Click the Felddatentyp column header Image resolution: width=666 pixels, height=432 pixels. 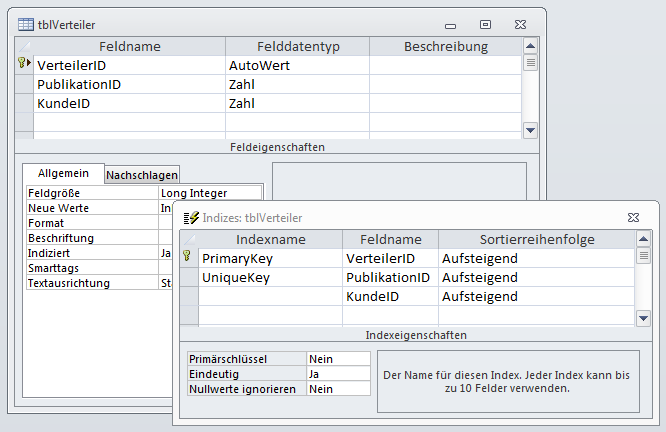coord(297,46)
